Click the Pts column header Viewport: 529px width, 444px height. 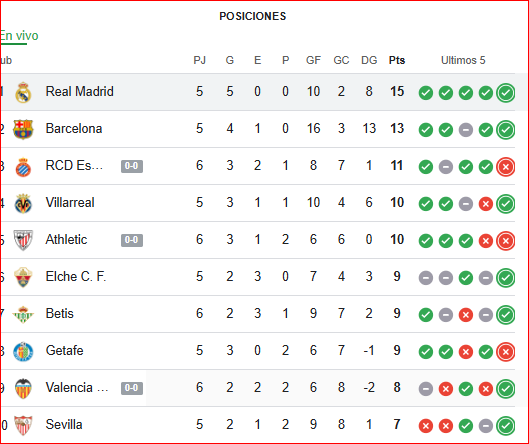pos(397,60)
